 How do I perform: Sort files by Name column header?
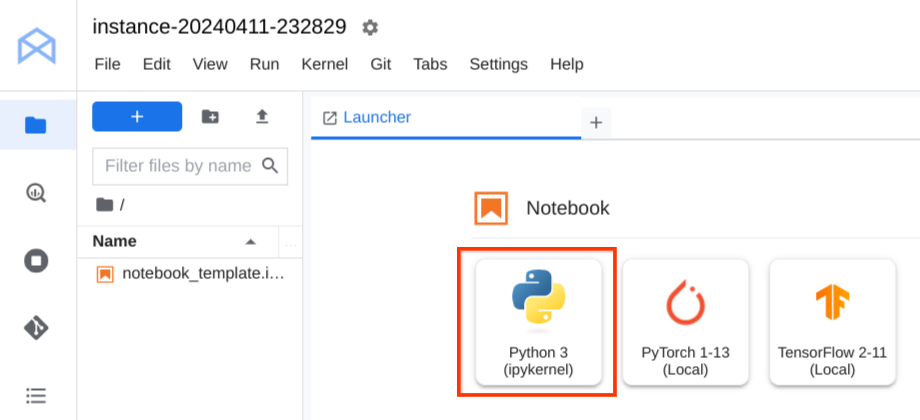coord(115,241)
